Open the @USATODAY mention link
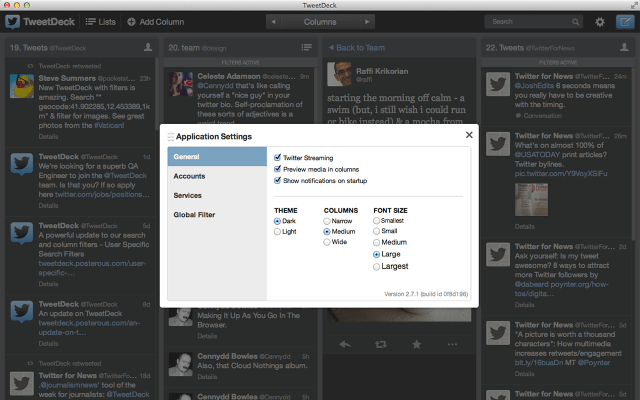Viewport: 640px width, 400px height. 537,155
